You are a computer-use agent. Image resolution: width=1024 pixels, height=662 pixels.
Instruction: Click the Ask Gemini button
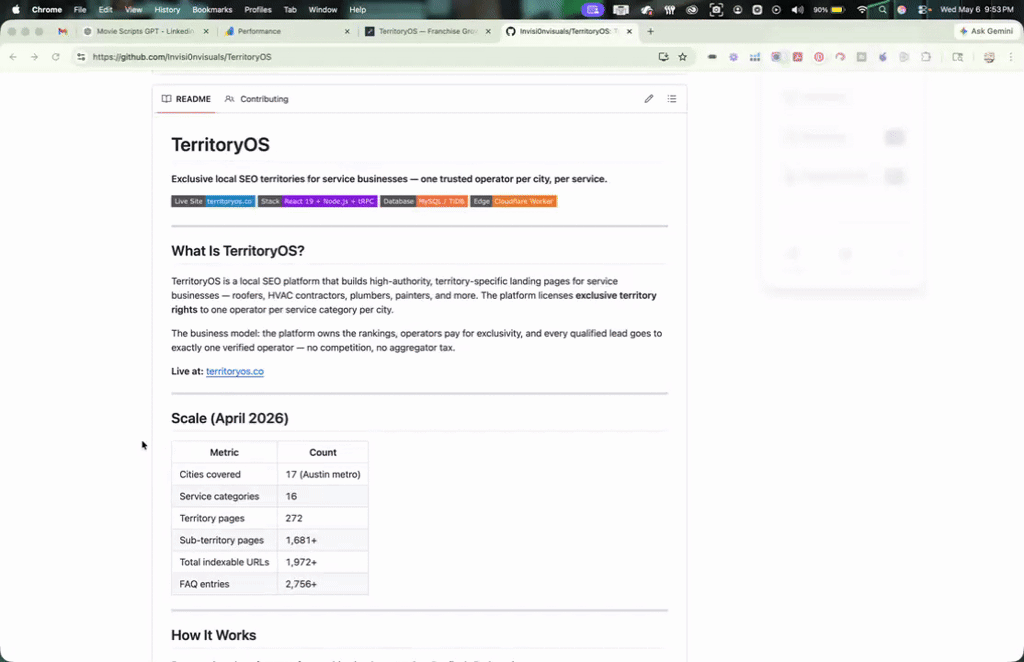986,31
